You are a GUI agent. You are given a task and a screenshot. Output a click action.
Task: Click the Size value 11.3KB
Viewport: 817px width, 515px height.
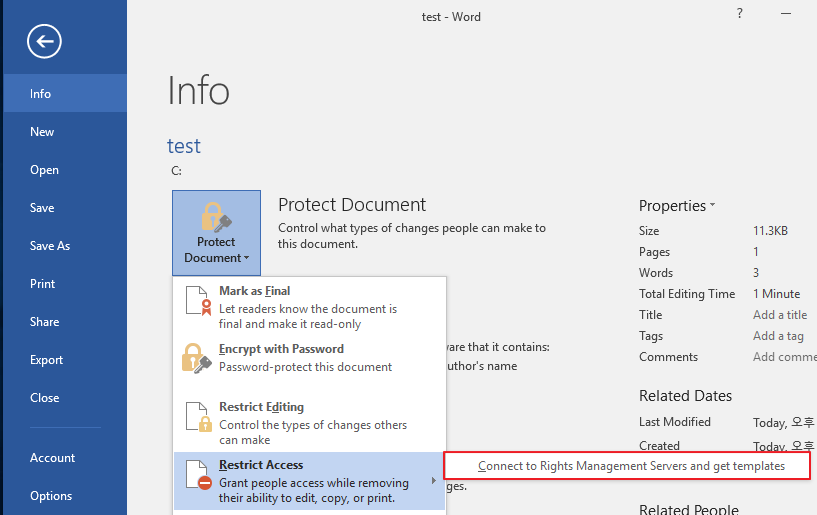tap(770, 231)
